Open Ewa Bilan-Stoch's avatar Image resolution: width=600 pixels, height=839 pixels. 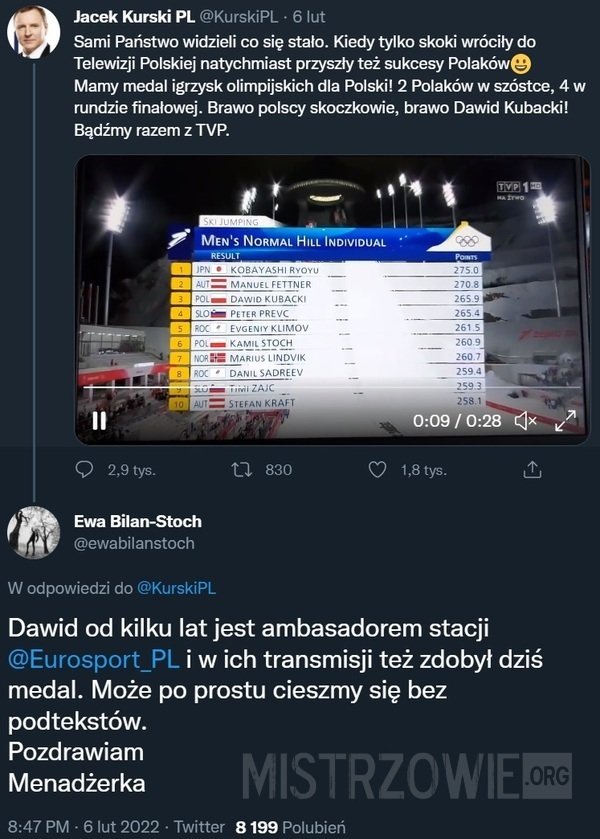(x=33, y=533)
